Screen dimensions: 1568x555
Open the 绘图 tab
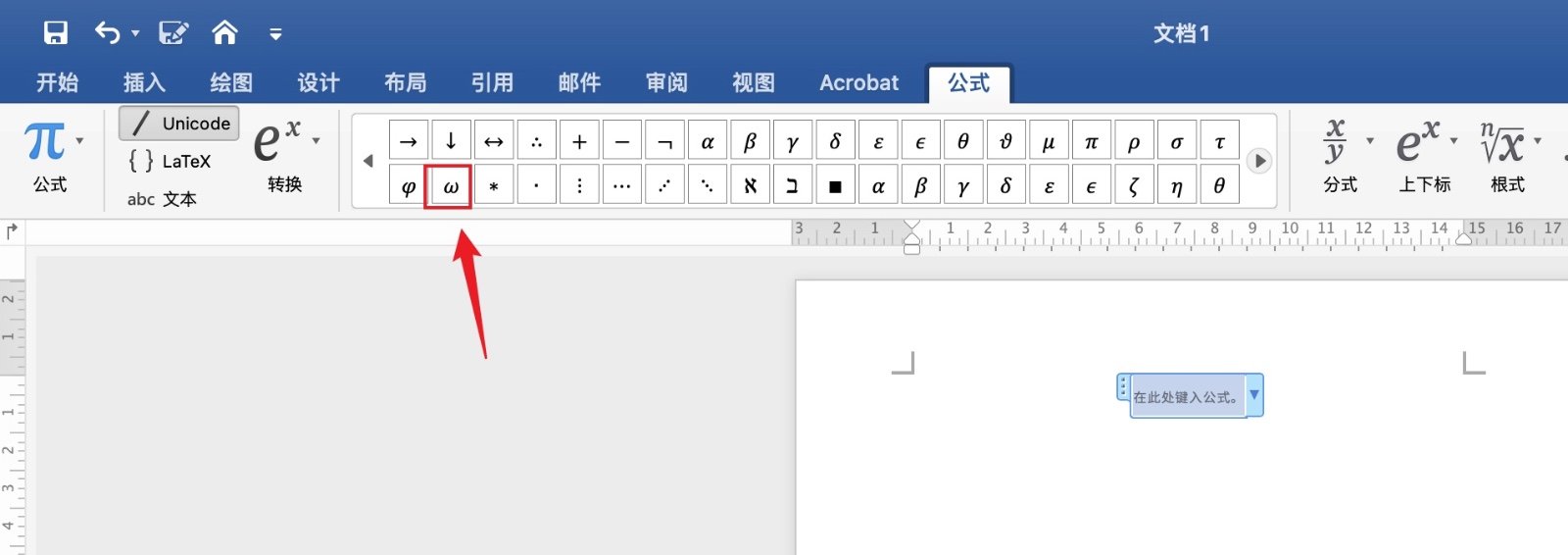pos(231,82)
